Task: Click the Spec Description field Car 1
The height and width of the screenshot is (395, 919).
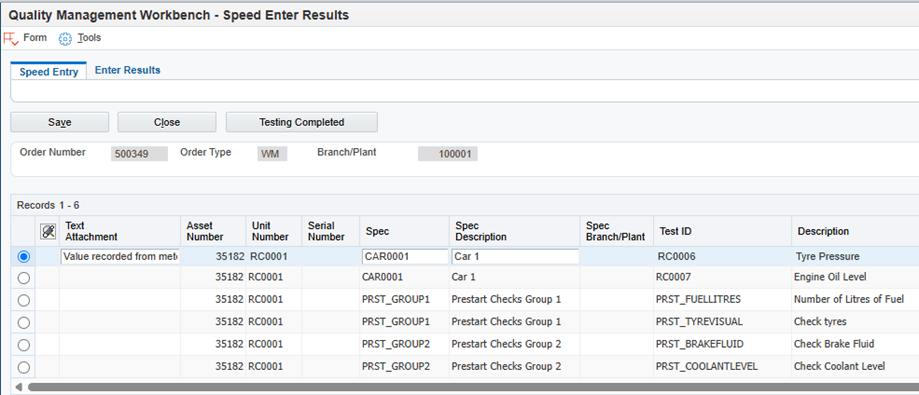Action: click(515, 256)
